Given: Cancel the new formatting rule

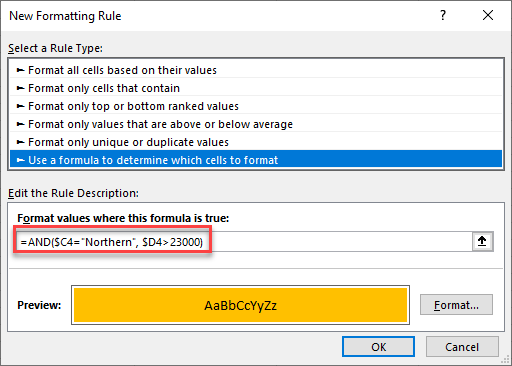Looking at the screenshot, I should pos(462,347).
